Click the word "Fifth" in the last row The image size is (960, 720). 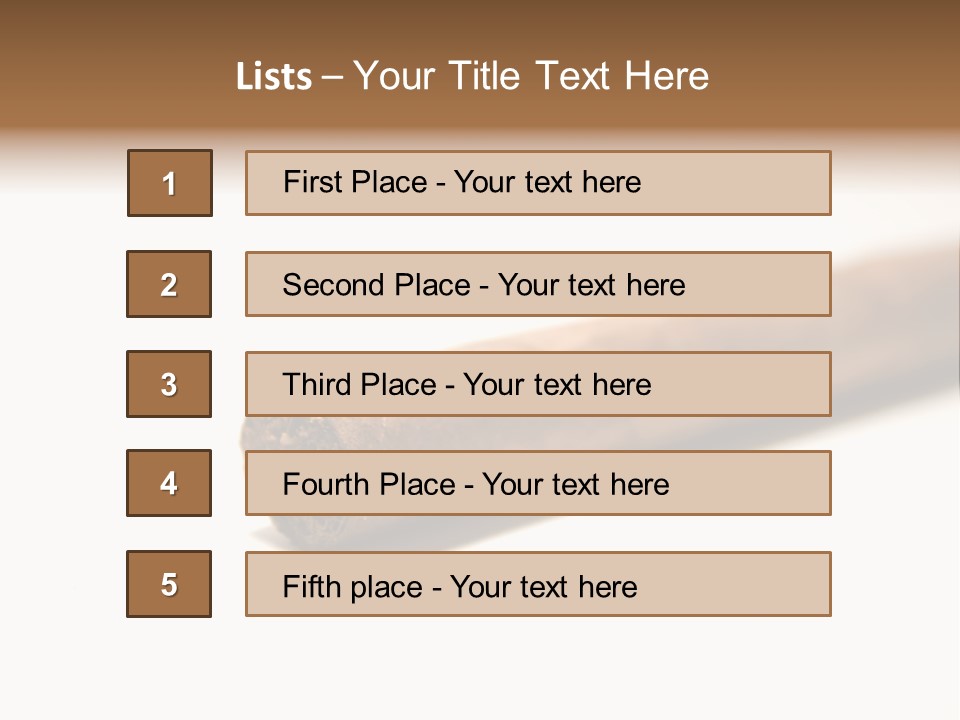[x=311, y=586]
